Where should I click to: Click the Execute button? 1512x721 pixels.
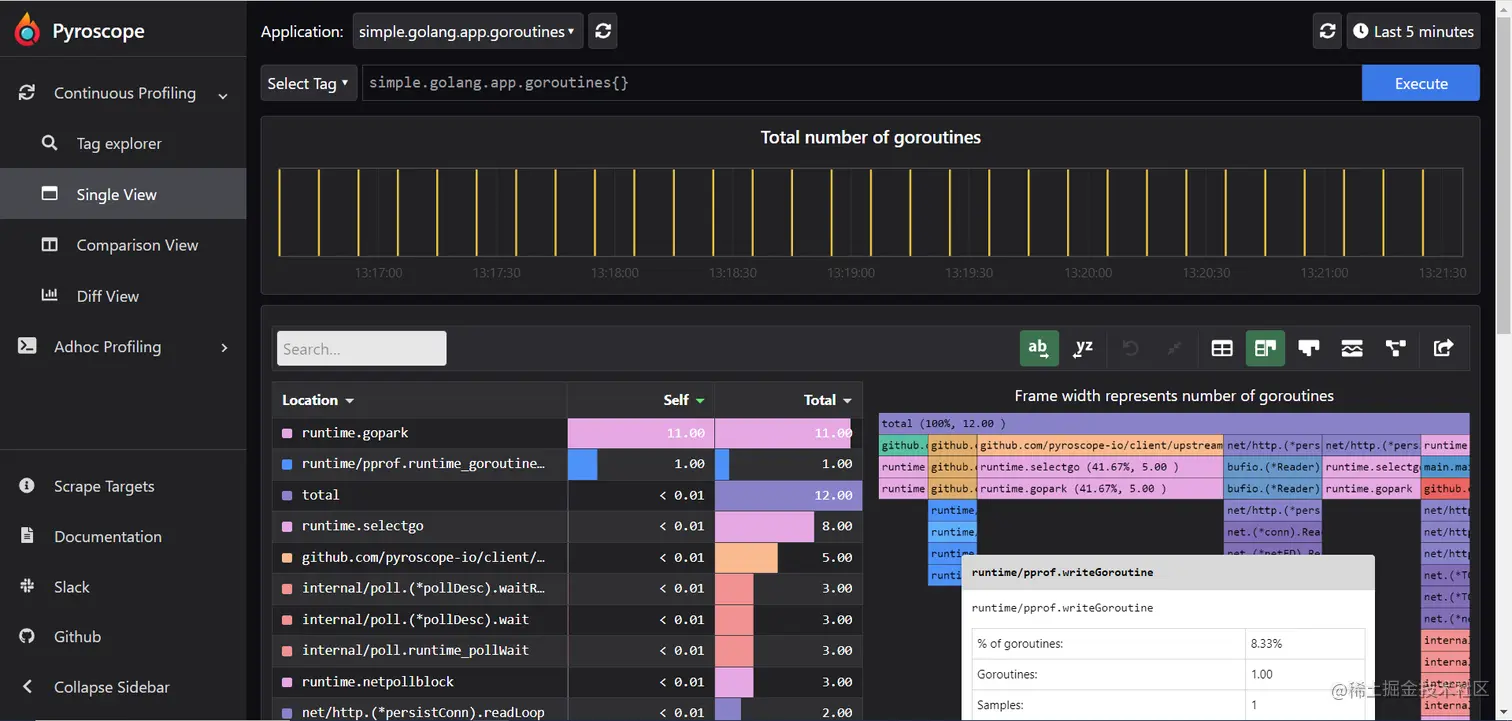(x=1420, y=83)
